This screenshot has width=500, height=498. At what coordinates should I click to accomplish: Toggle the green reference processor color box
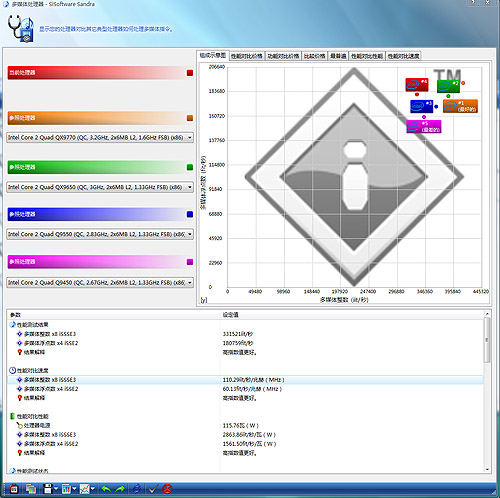point(190,167)
